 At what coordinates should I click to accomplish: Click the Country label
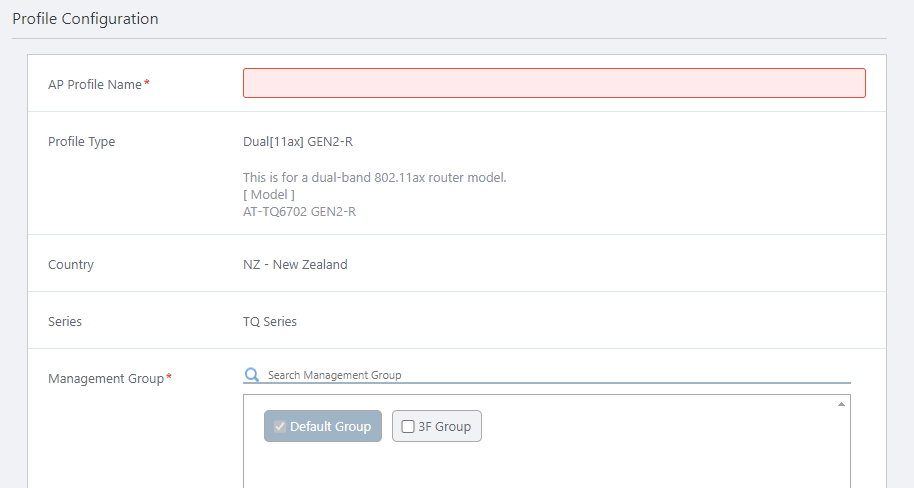coord(71,265)
